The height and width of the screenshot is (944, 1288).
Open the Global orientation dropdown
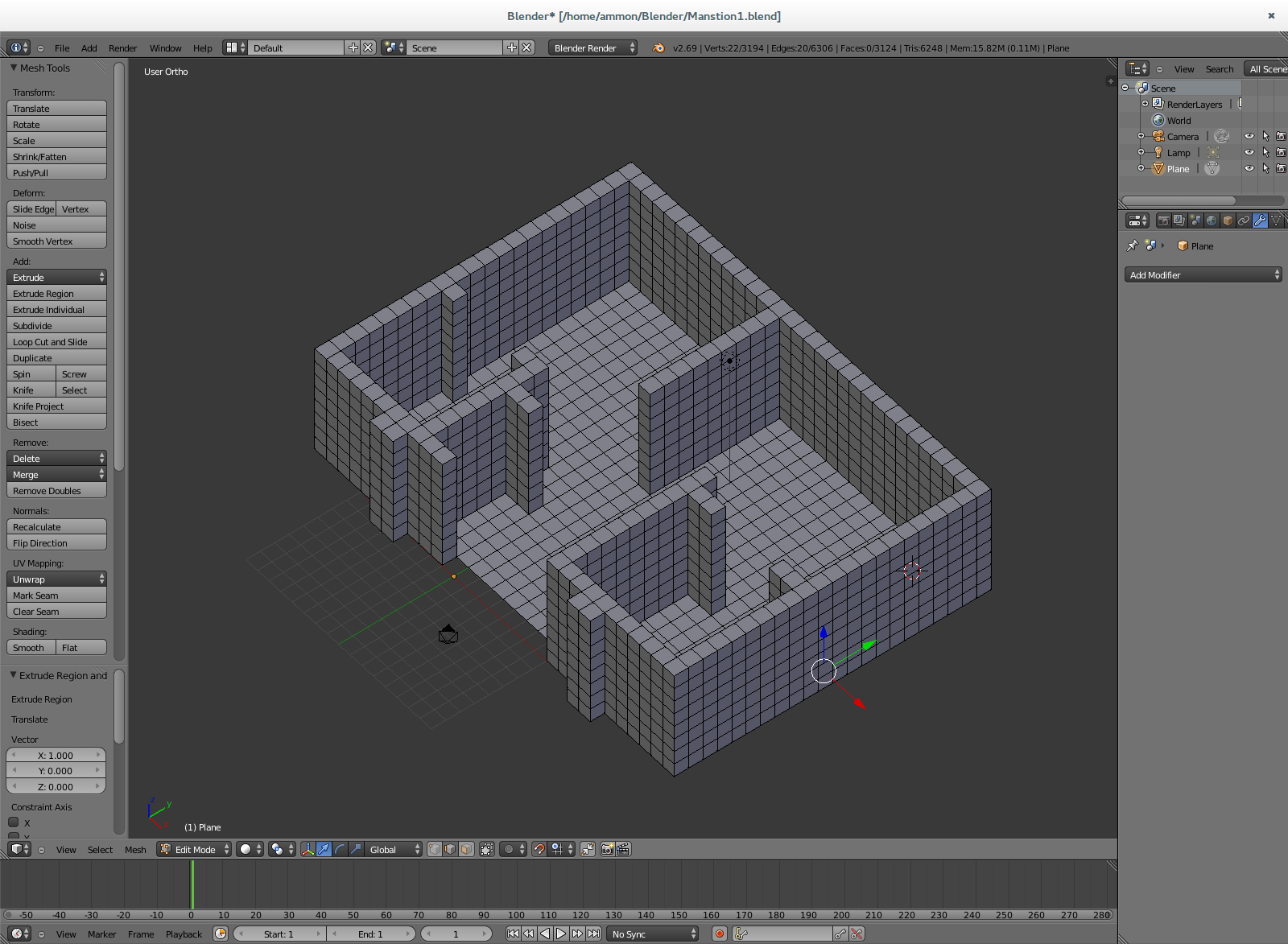(393, 849)
